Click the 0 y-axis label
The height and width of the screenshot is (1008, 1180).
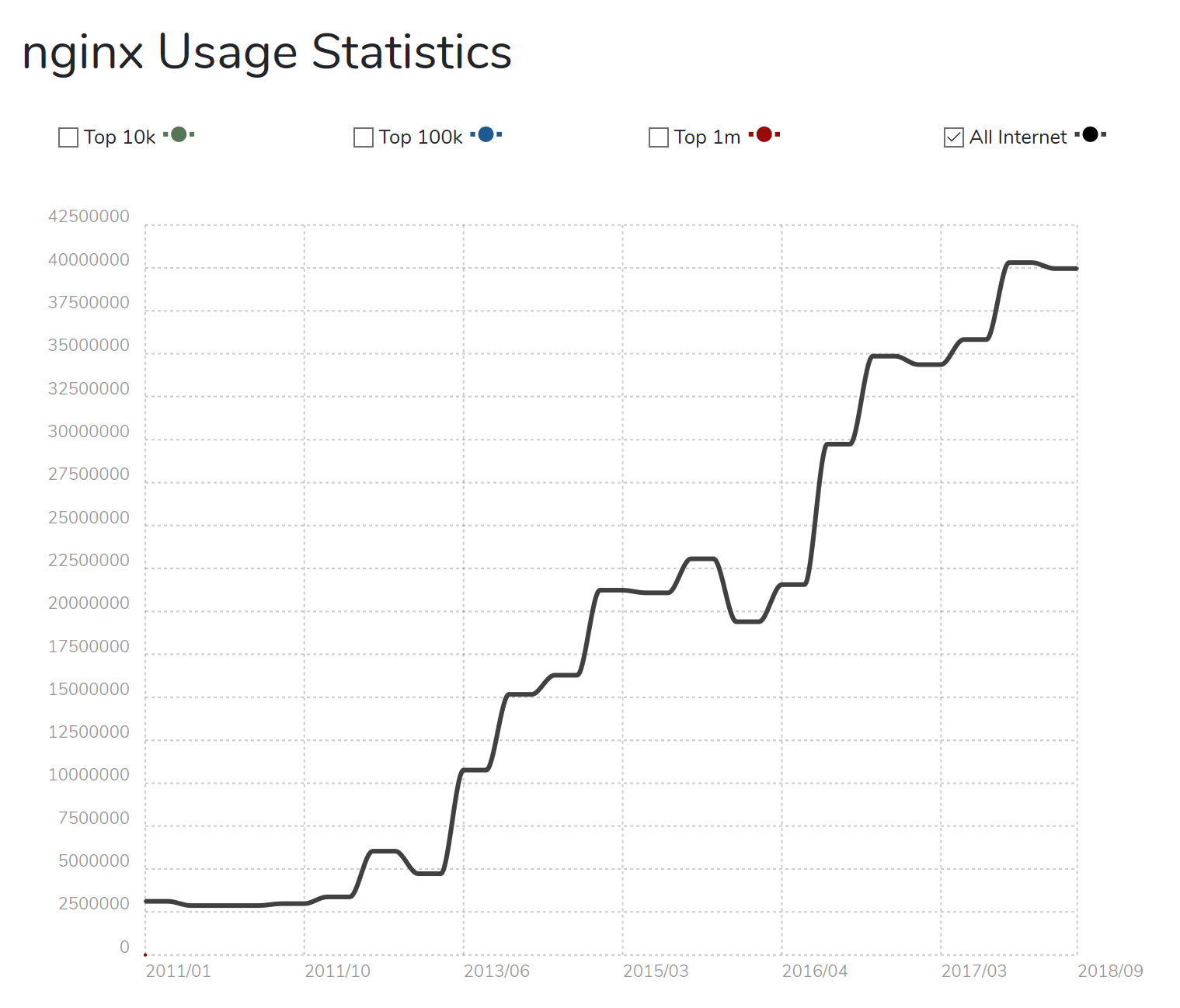124,947
